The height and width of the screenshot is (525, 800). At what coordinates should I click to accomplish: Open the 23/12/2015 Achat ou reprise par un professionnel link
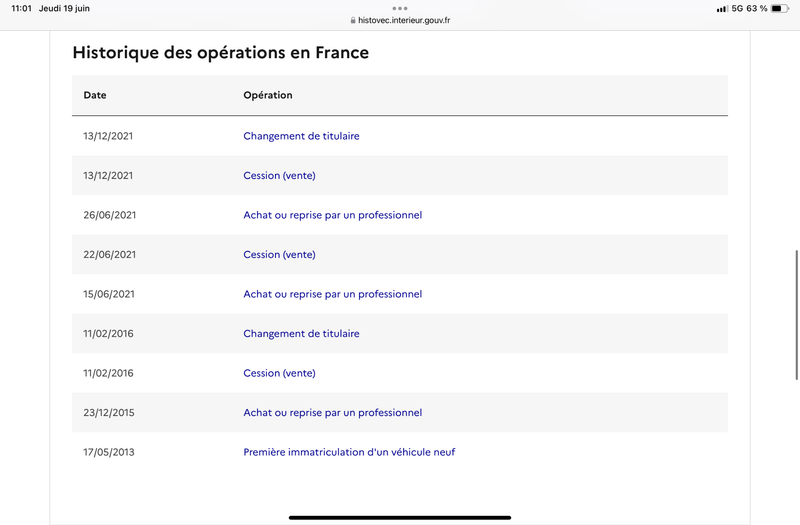(x=333, y=412)
